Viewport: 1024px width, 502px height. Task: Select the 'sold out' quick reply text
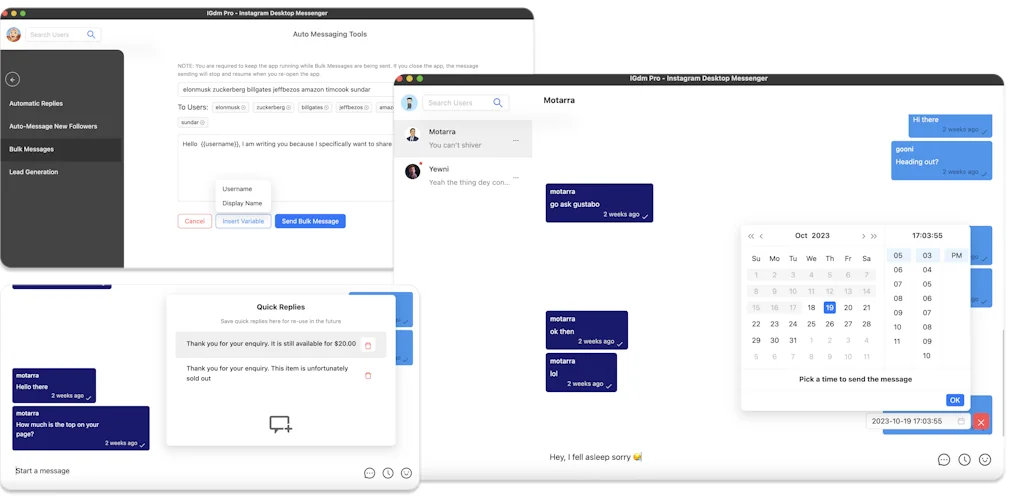267,373
